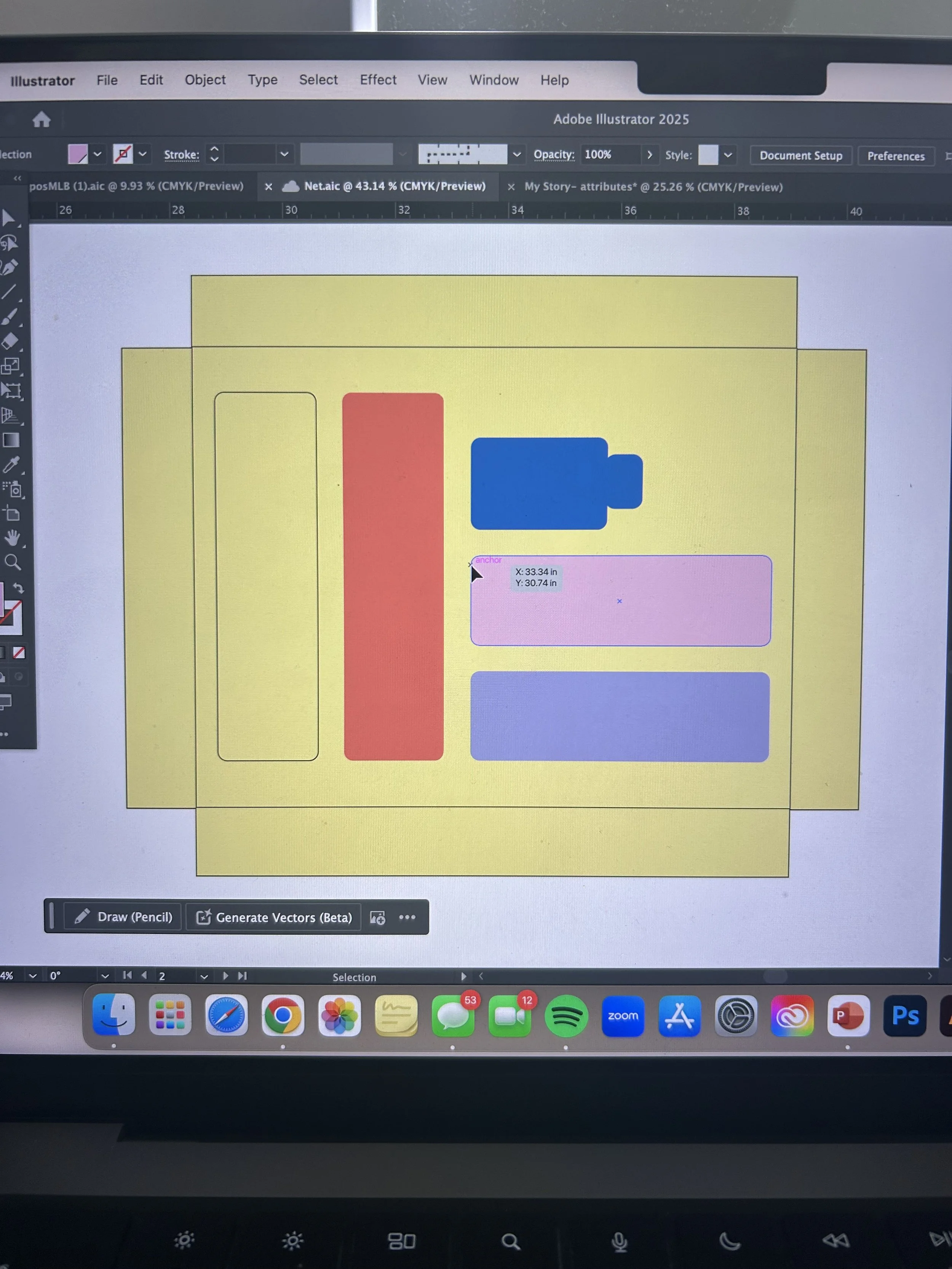This screenshot has height=1269, width=952.
Task: Expand the Style dropdown
Action: 728,155
